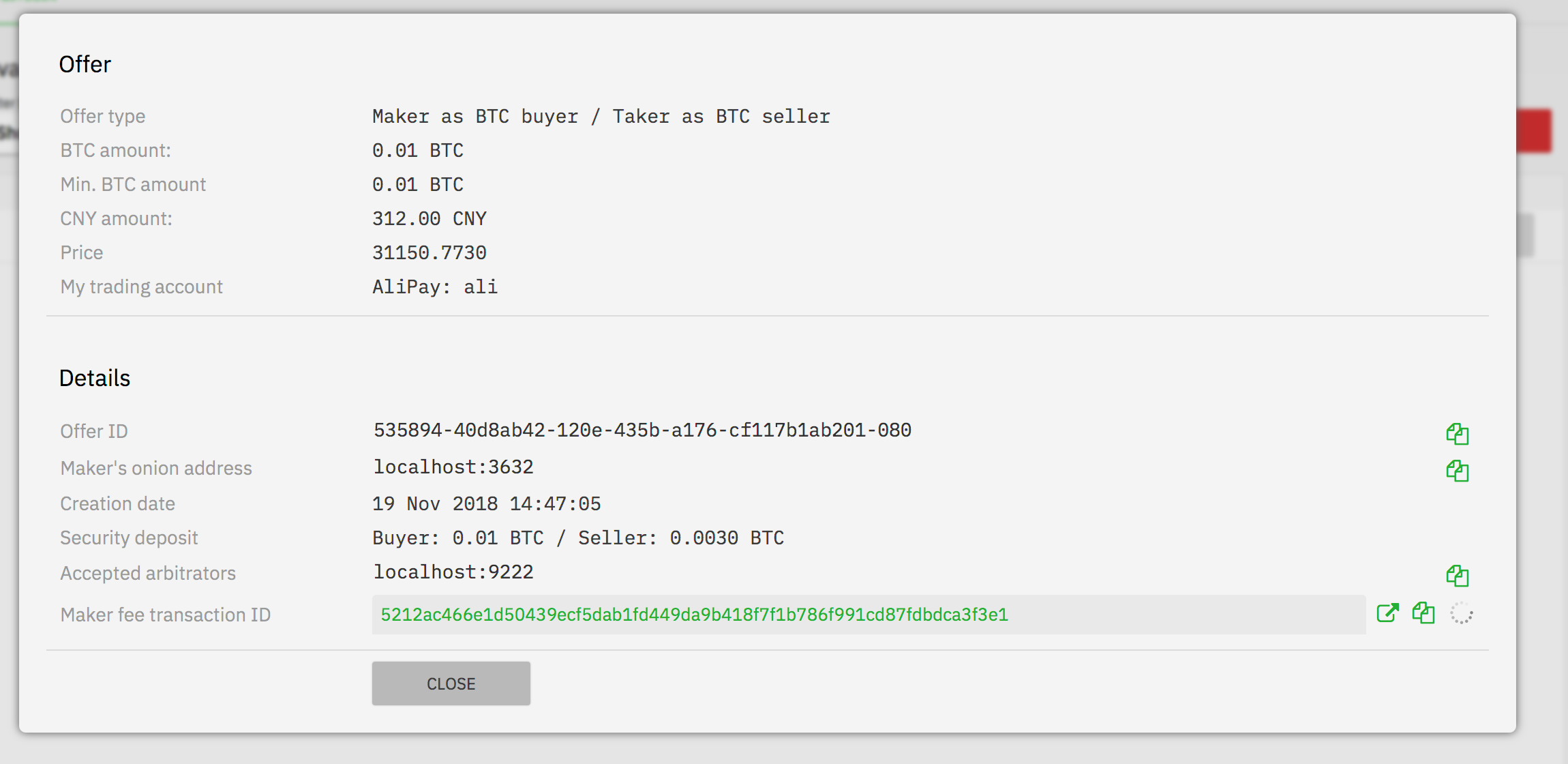The image size is (1568, 764).
Task: Select the CNY amount 312.00 CNY
Action: coord(429,219)
